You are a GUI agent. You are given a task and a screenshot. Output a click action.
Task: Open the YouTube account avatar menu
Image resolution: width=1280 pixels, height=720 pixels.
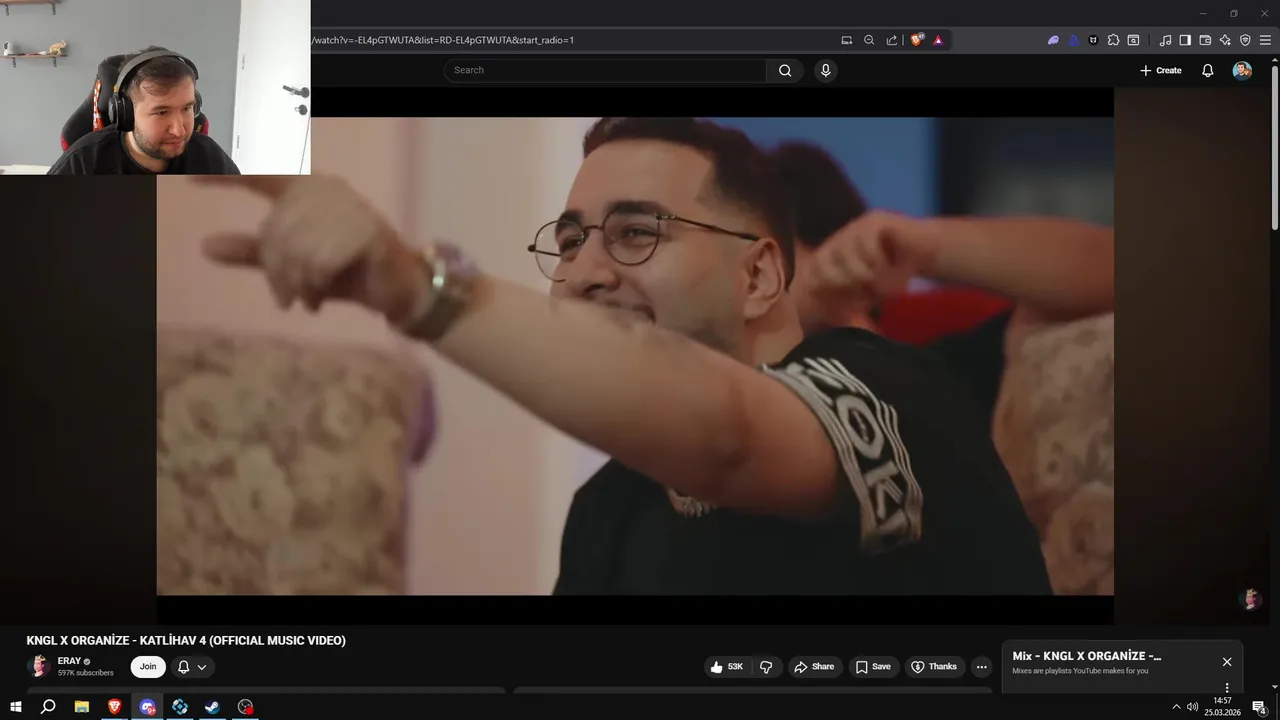pyautogui.click(x=1242, y=70)
